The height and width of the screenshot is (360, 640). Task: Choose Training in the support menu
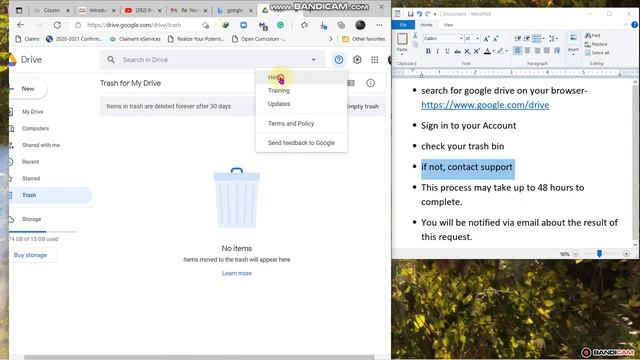[301, 90]
